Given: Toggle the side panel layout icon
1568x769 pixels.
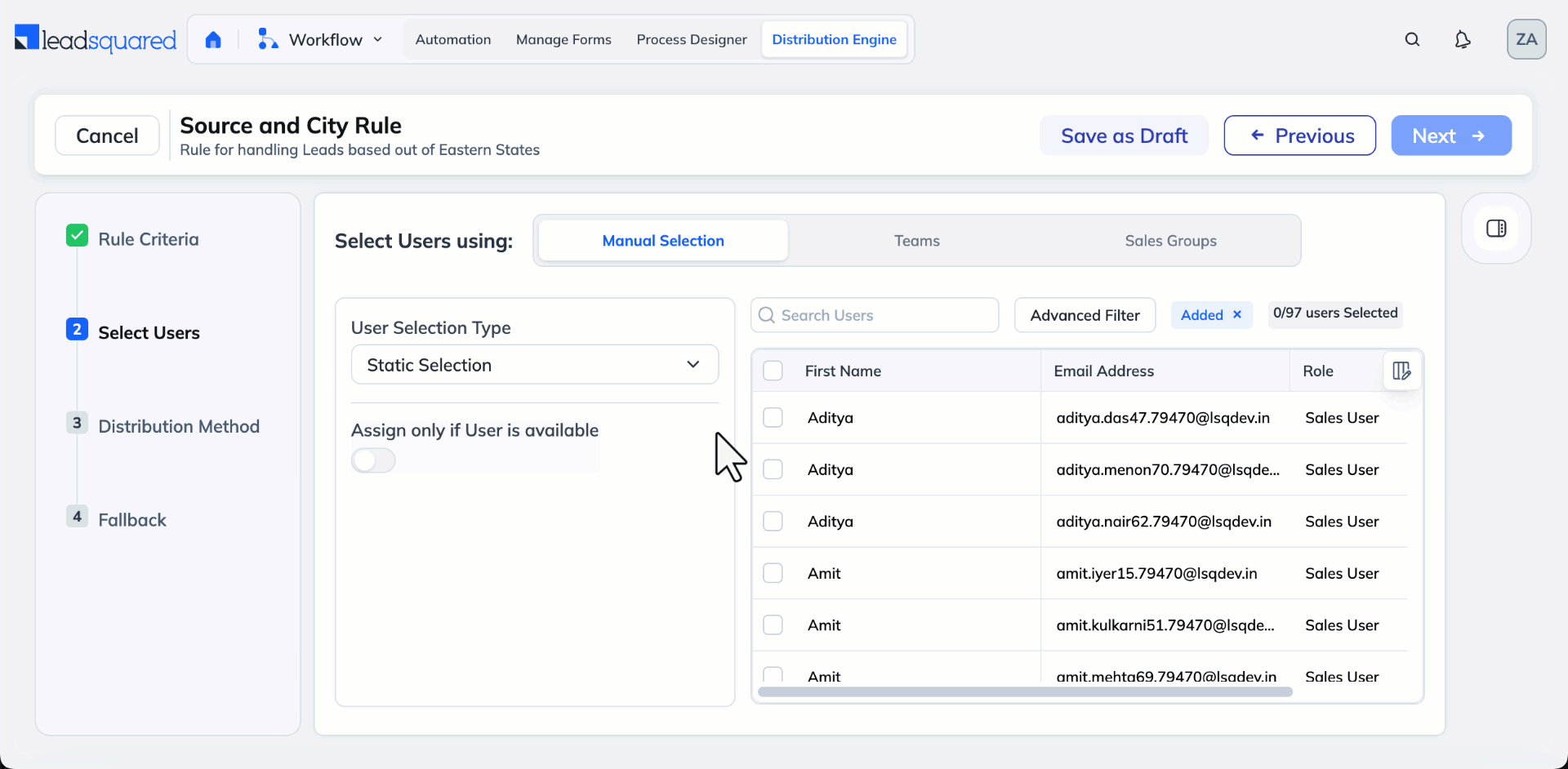Looking at the screenshot, I should click(x=1496, y=229).
